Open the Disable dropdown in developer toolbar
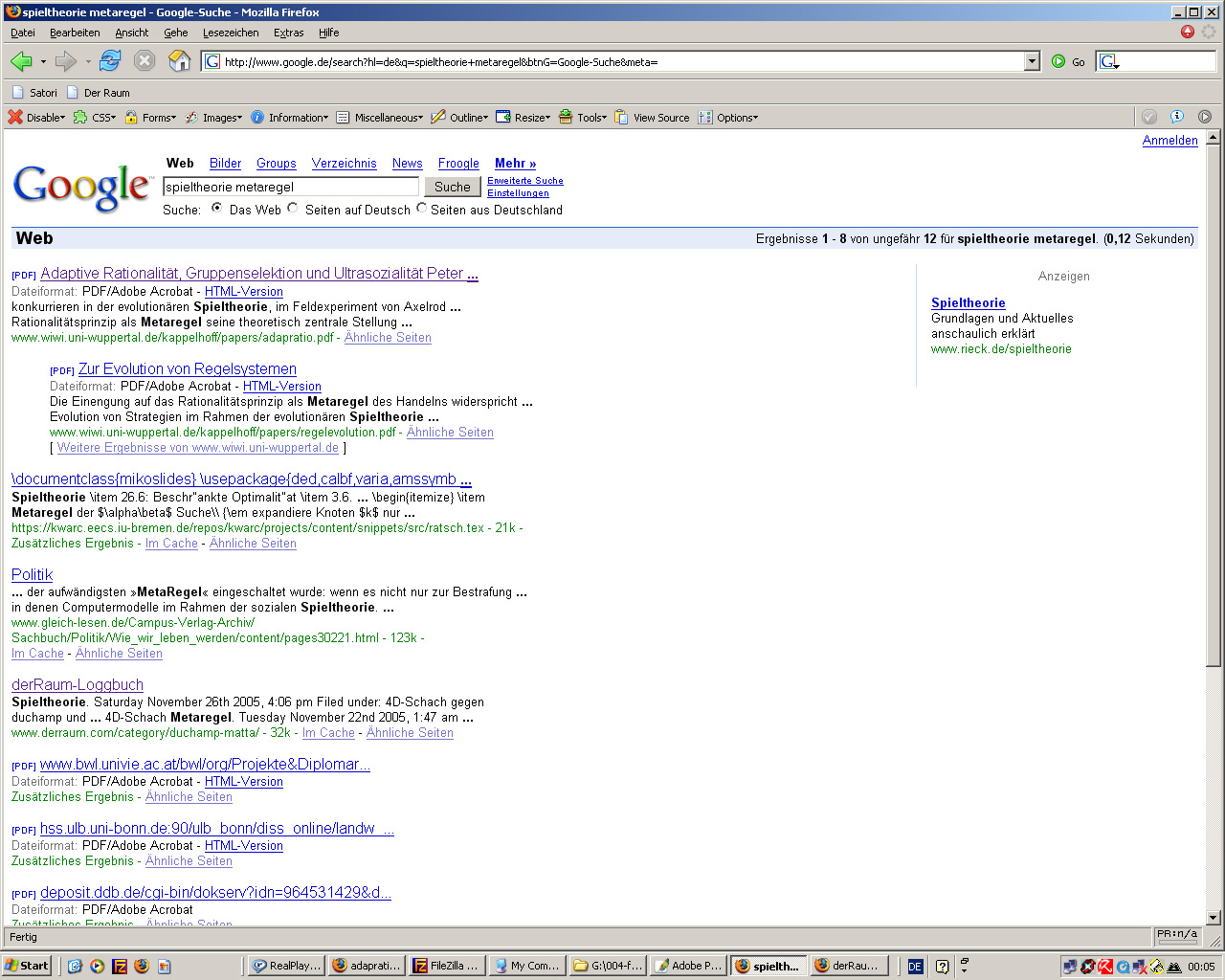The height and width of the screenshot is (980, 1225). click(x=37, y=118)
